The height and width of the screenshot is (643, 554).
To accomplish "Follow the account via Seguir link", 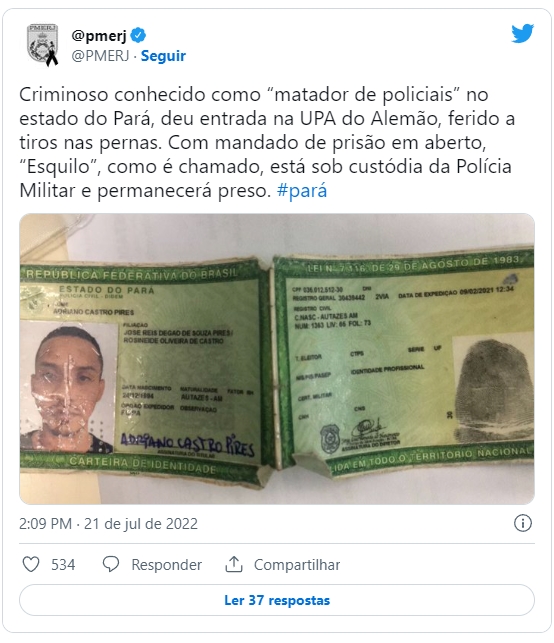I will coord(163,56).
